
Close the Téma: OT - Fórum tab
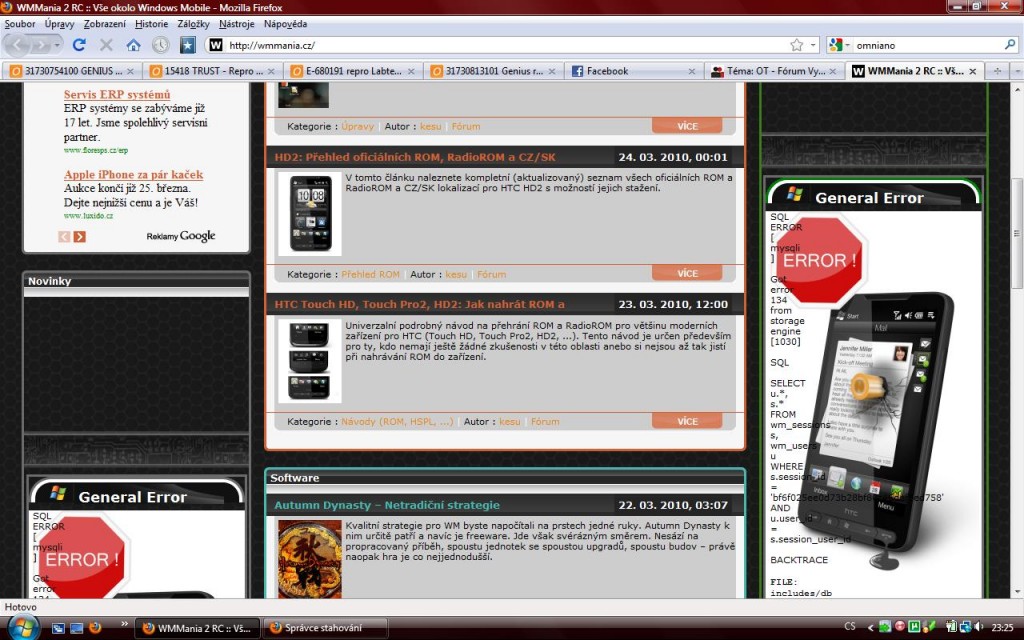(833, 71)
